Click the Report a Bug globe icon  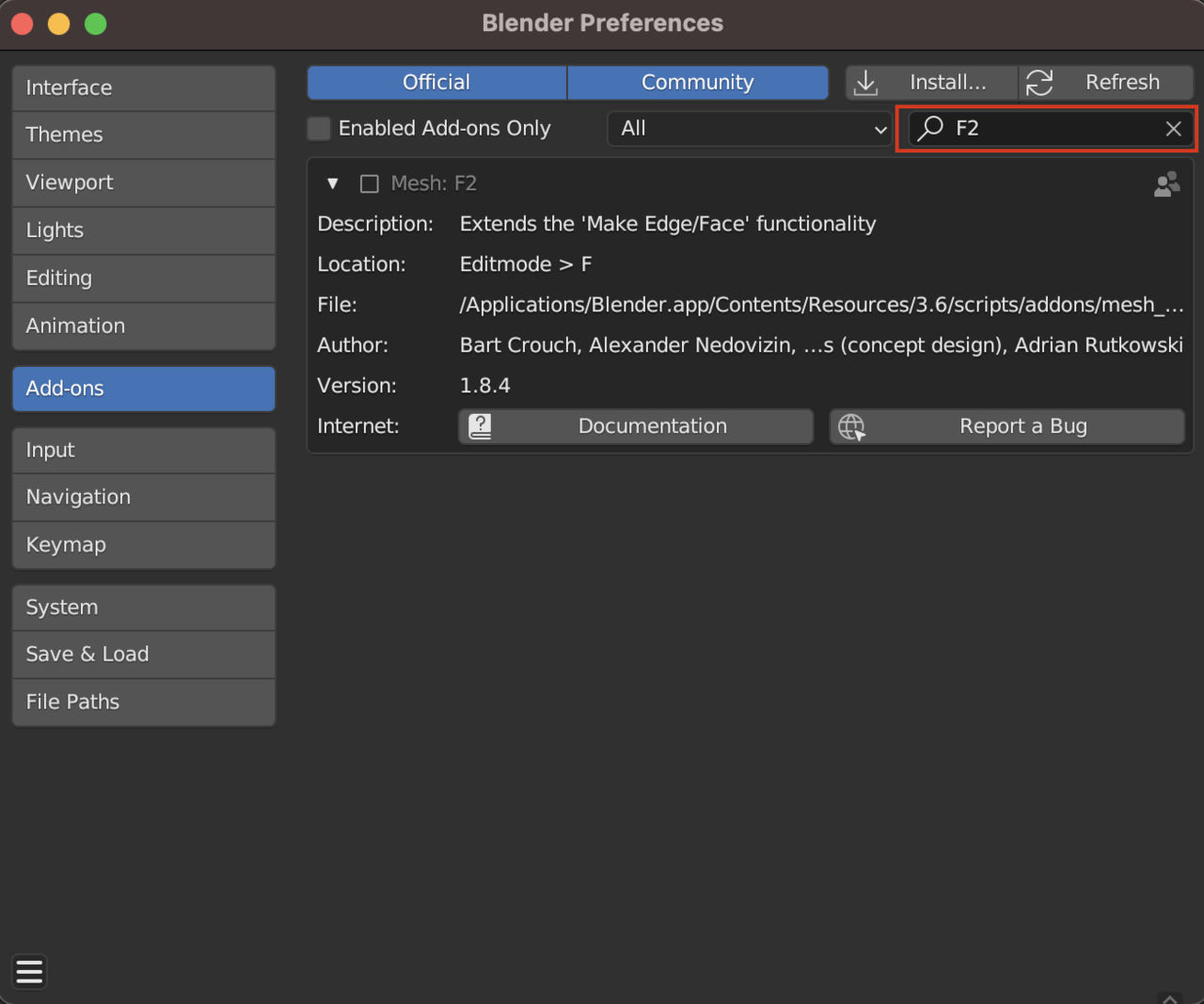point(851,426)
